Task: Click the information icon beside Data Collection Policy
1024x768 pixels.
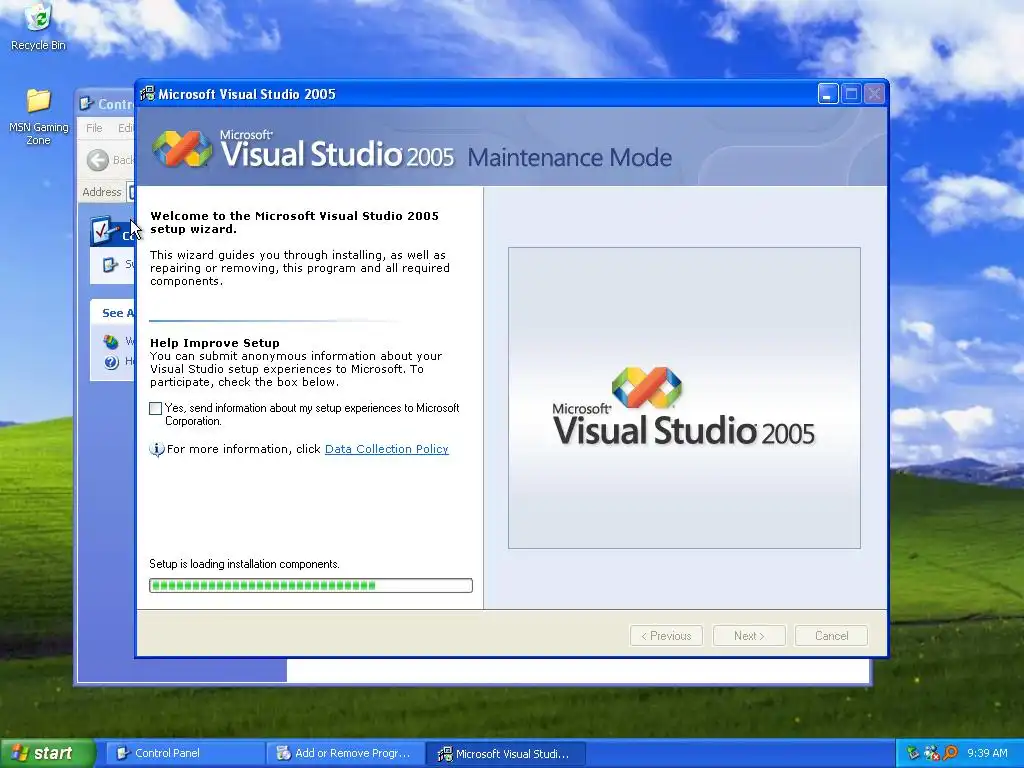Action: click(157, 449)
